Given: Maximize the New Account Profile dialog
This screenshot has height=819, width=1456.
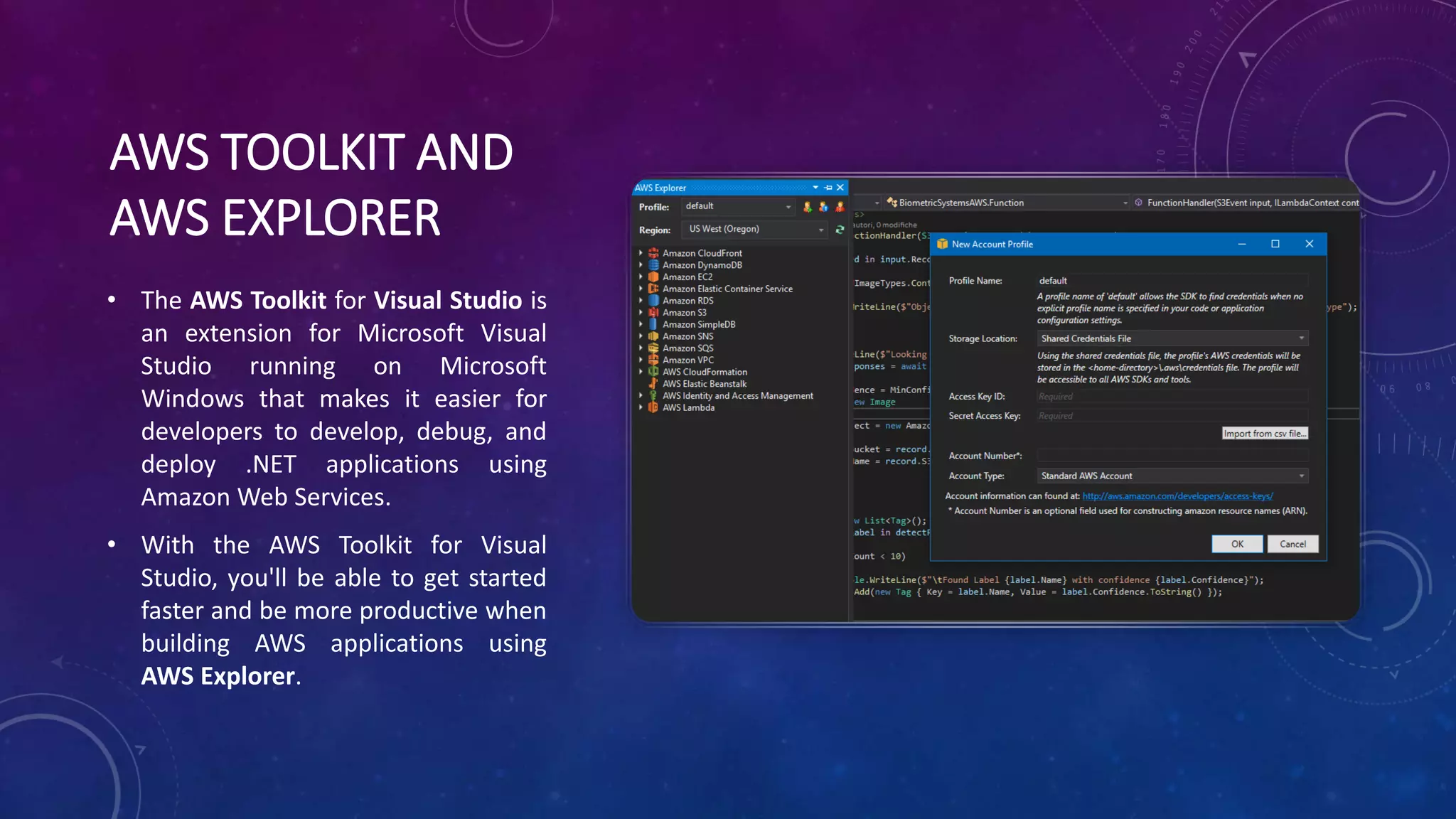Looking at the screenshot, I should click(x=1275, y=244).
